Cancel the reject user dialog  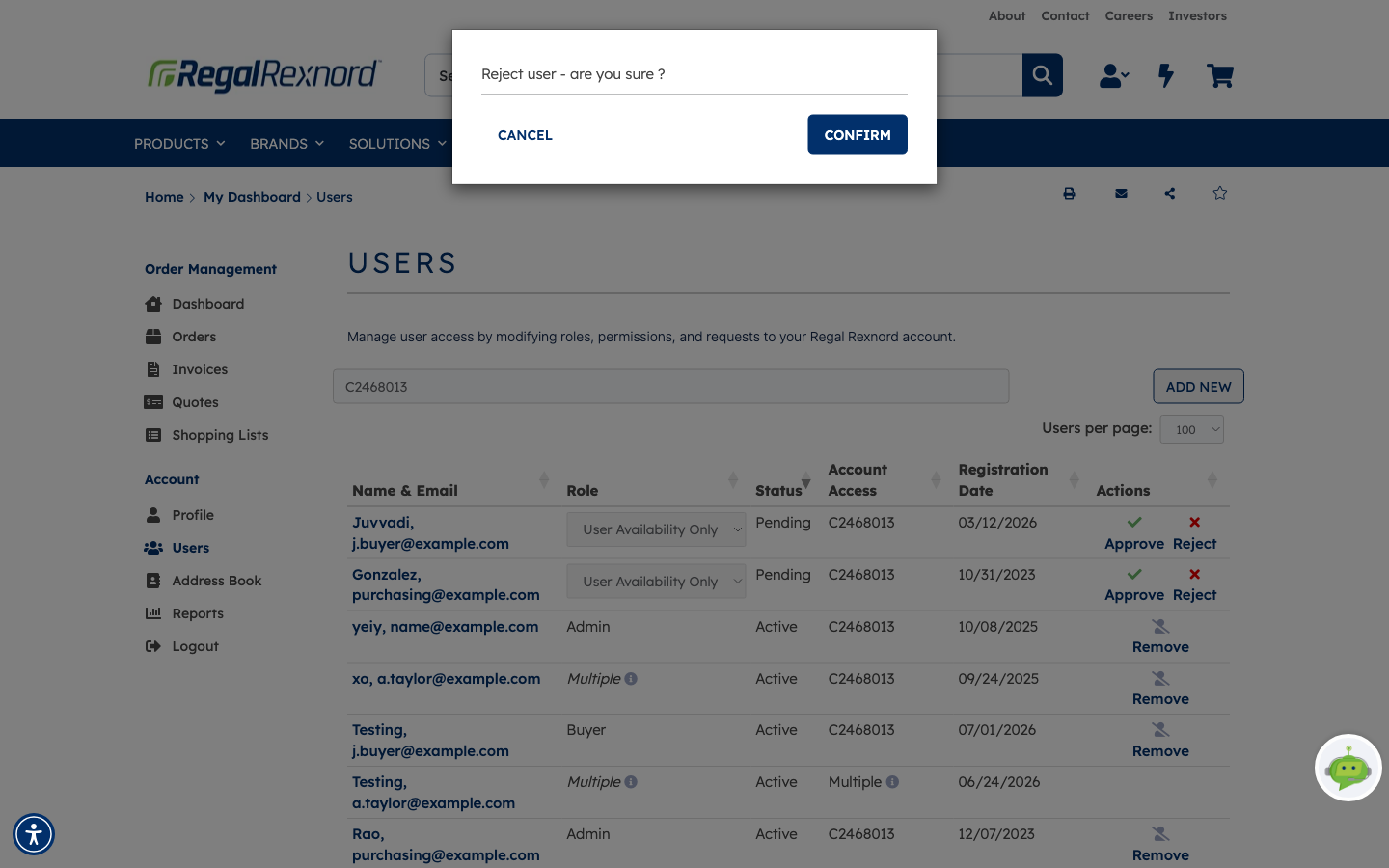click(525, 135)
